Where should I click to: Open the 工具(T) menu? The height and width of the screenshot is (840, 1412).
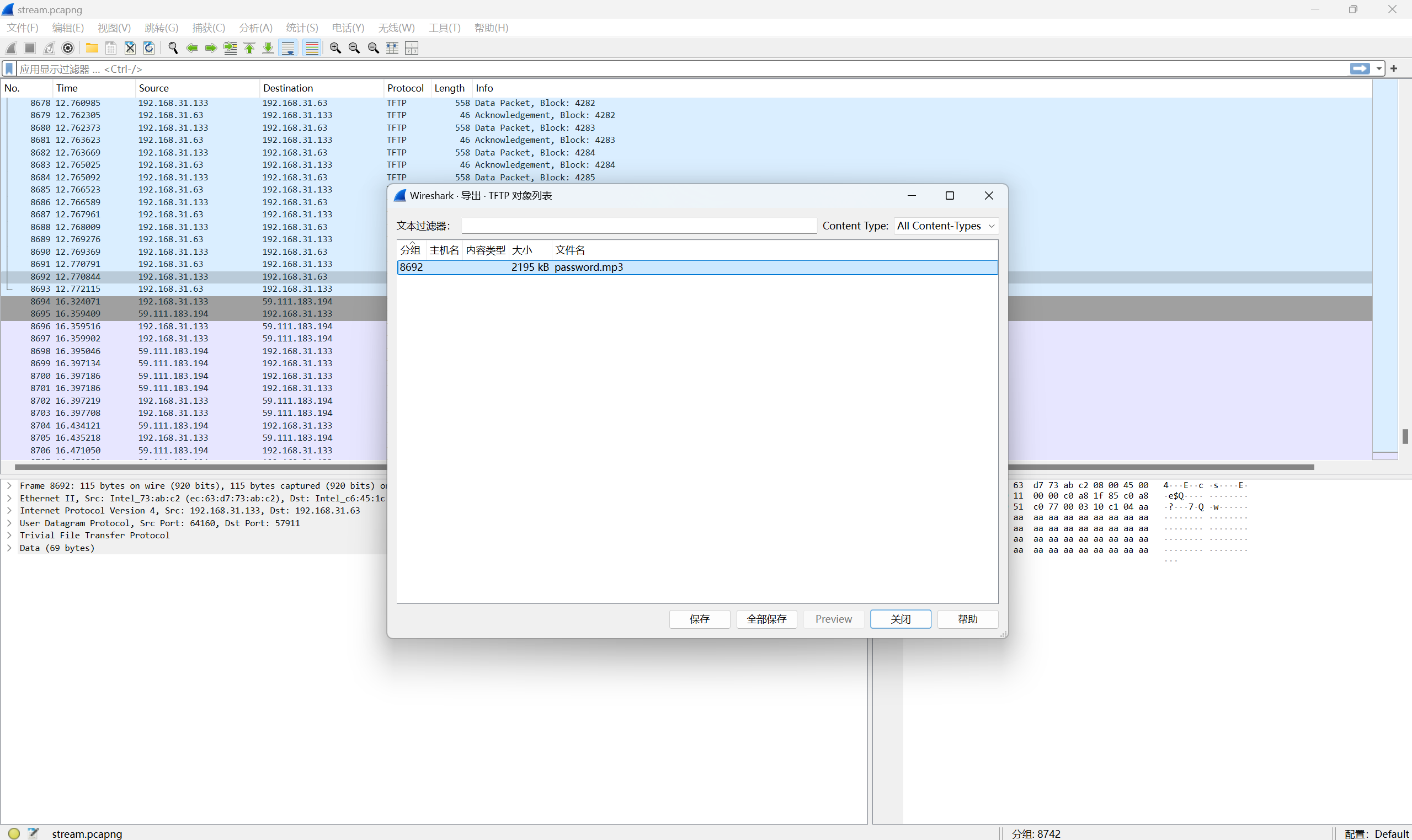point(444,28)
